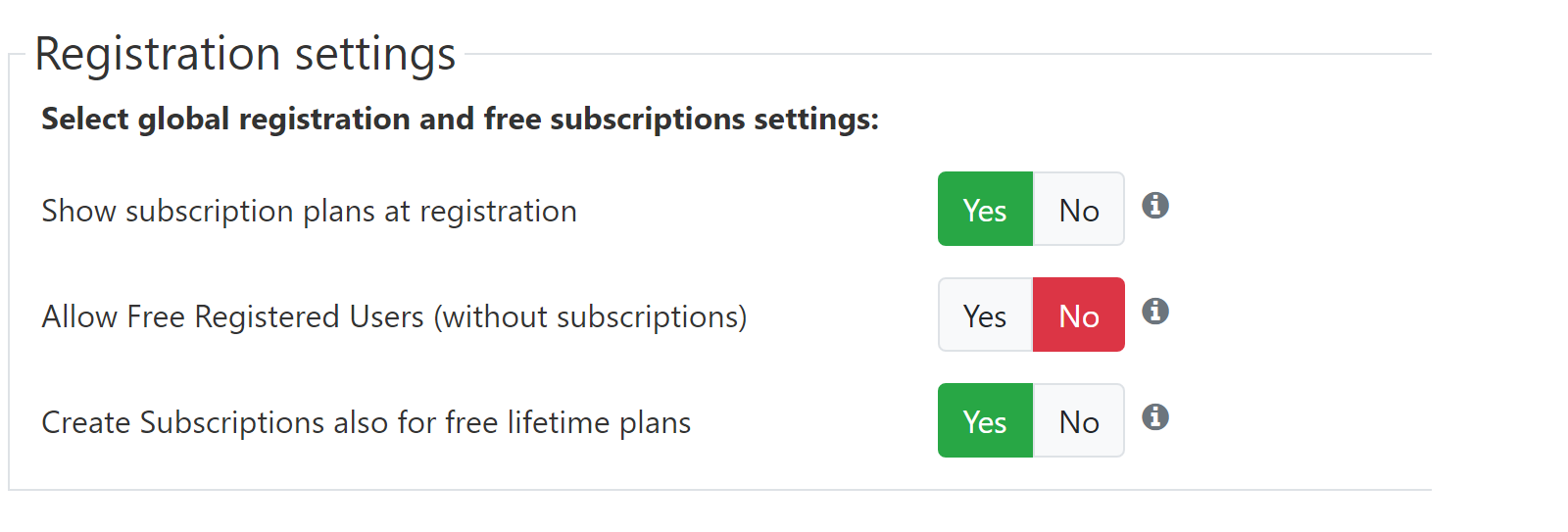Screen dimensions: 1568x532
Task: Click the Show subscription plans at registration label
Action: [309, 212]
